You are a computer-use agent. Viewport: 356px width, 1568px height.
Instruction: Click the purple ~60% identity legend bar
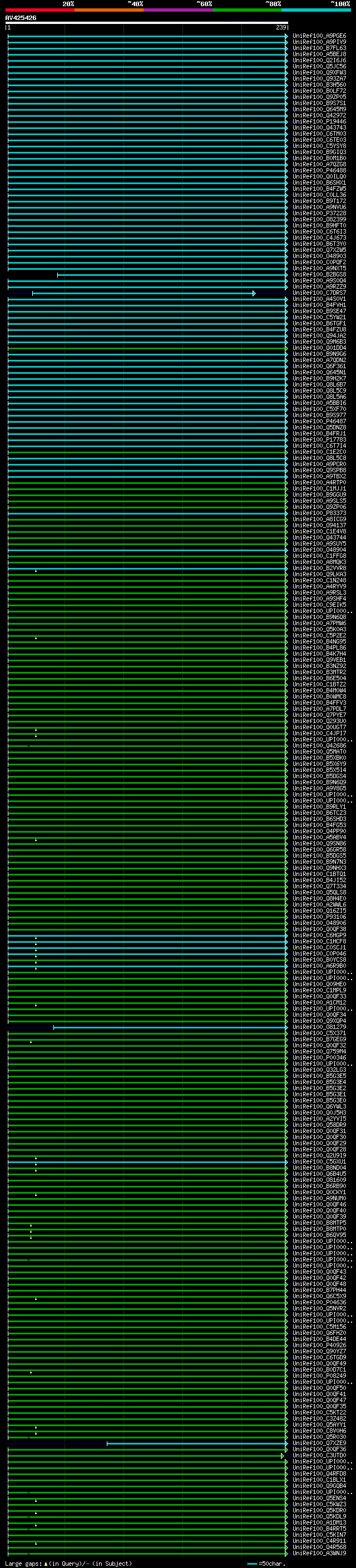tap(179, 10)
